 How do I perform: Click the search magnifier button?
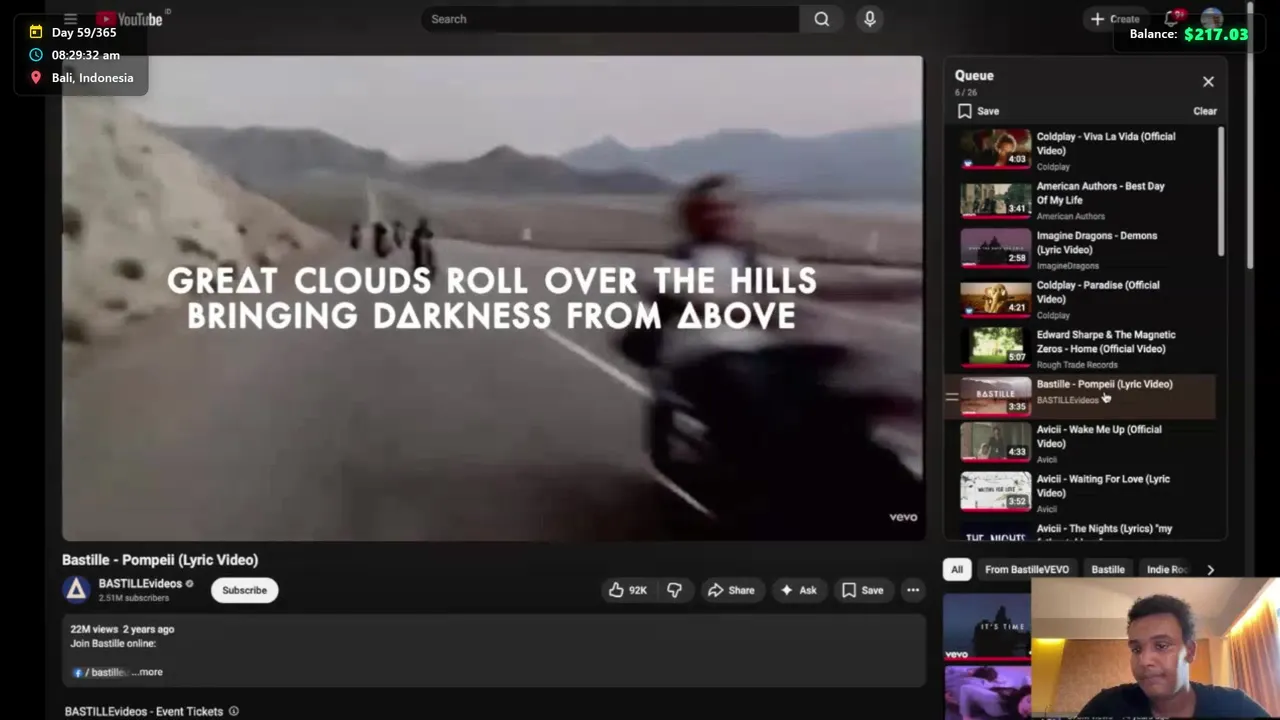(821, 19)
